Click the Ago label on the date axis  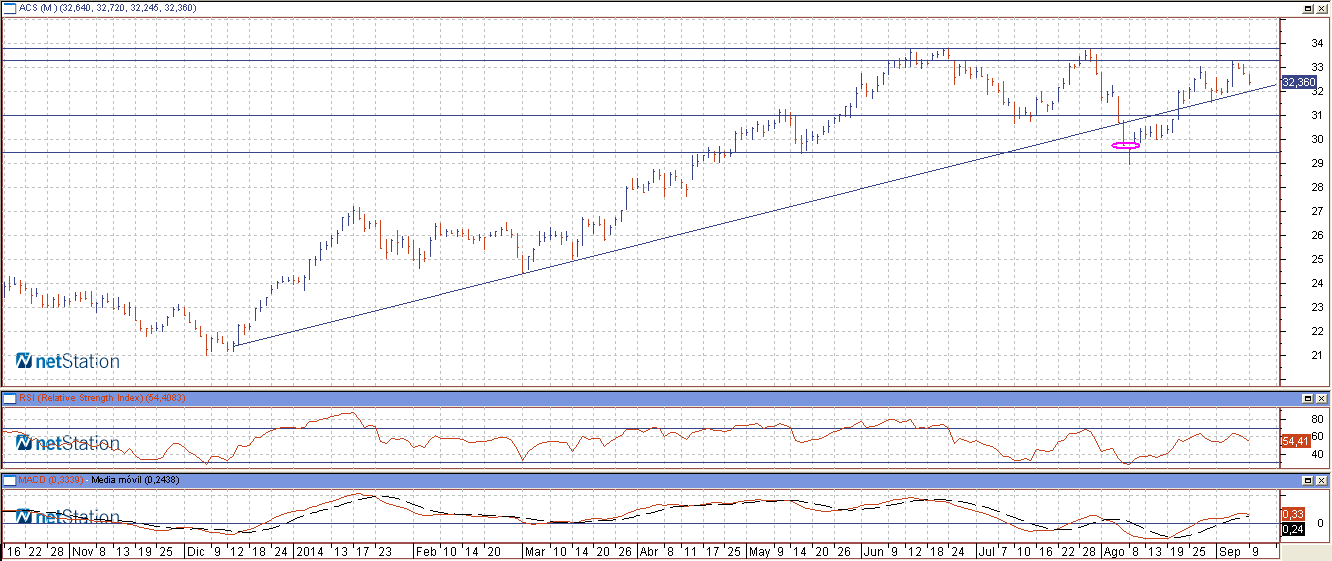1116,551
